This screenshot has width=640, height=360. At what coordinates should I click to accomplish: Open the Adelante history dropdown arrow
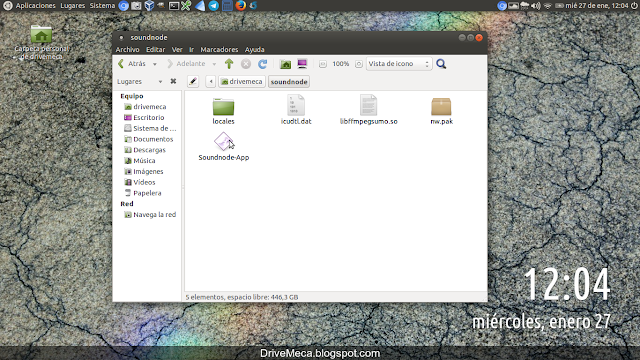(214, 64)
